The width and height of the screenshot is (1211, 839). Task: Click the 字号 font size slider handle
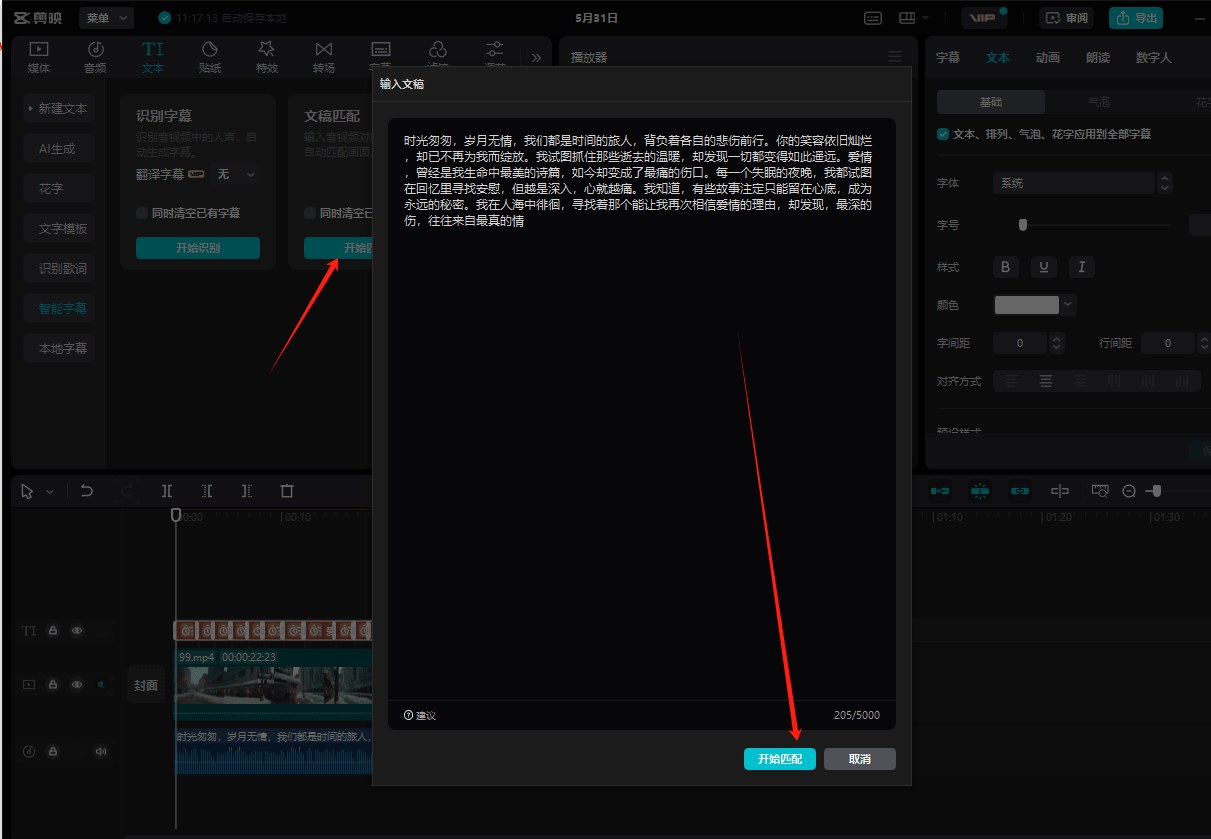(1022, 225)
